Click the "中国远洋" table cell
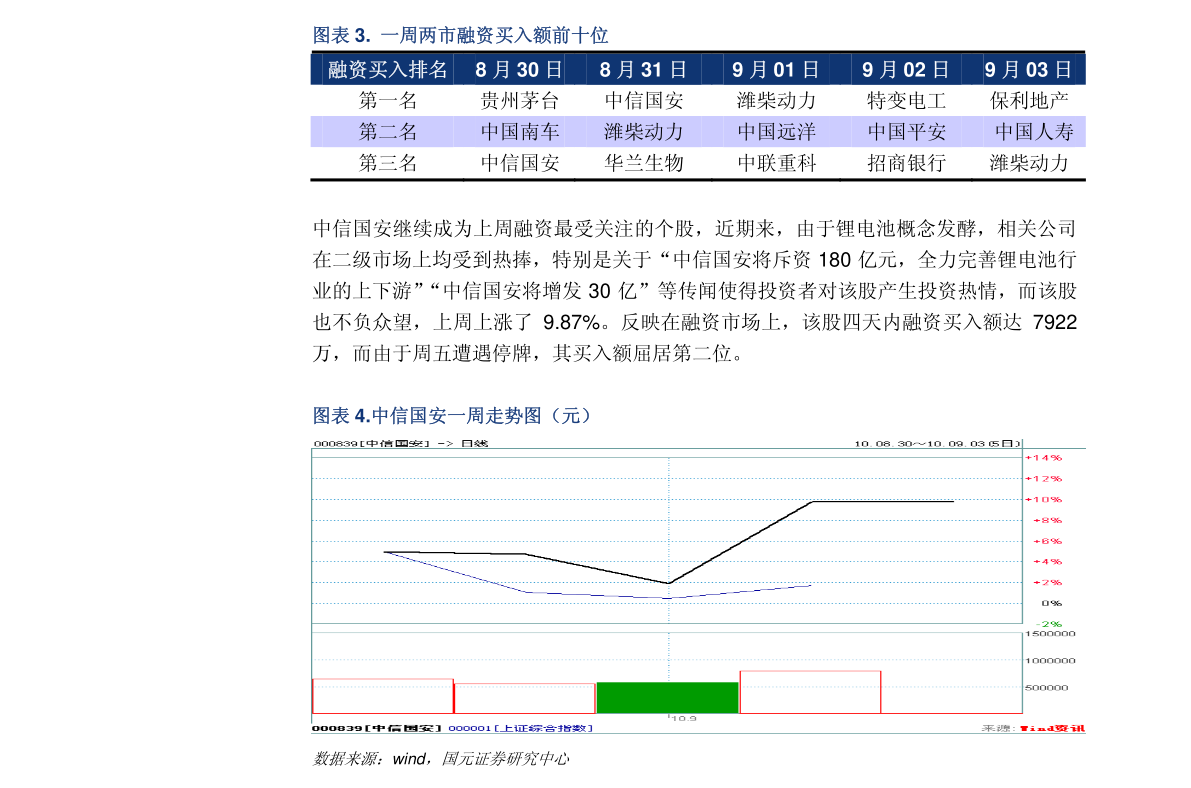 pyautogui.click(x=776, y=131)
